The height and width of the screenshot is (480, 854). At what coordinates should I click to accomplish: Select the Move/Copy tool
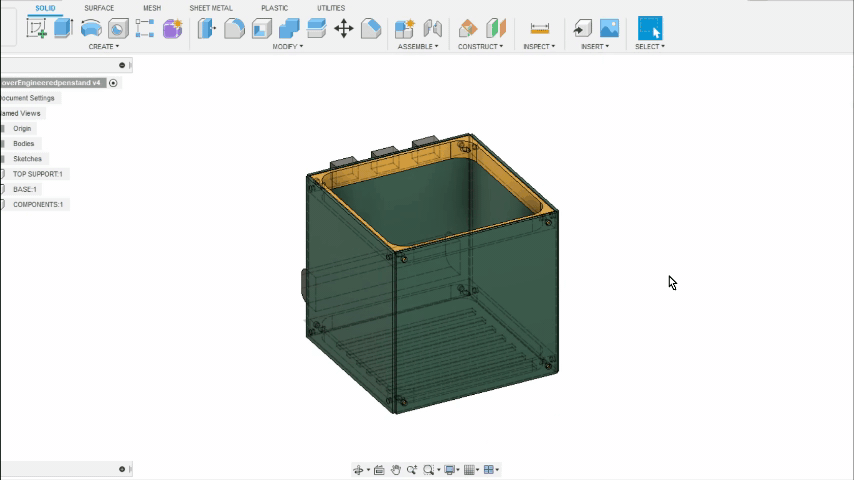pos(344,28)
